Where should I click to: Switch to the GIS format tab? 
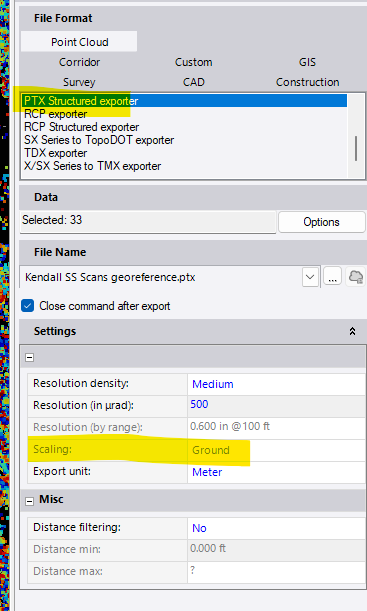(307, 62)
